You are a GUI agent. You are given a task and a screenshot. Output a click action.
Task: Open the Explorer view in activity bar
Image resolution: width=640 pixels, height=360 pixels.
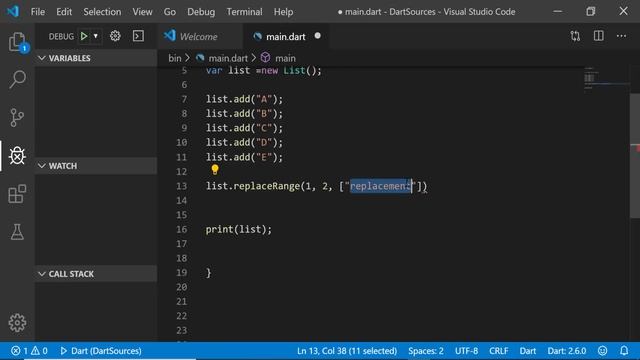17,41
